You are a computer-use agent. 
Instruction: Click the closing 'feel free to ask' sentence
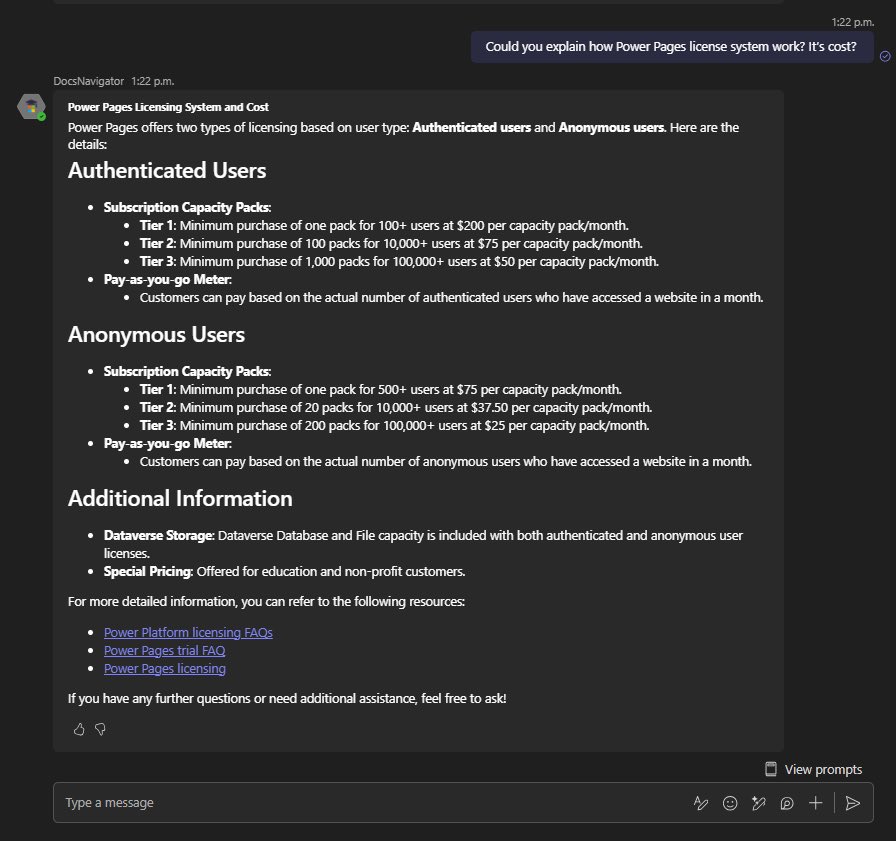(287, 699)
